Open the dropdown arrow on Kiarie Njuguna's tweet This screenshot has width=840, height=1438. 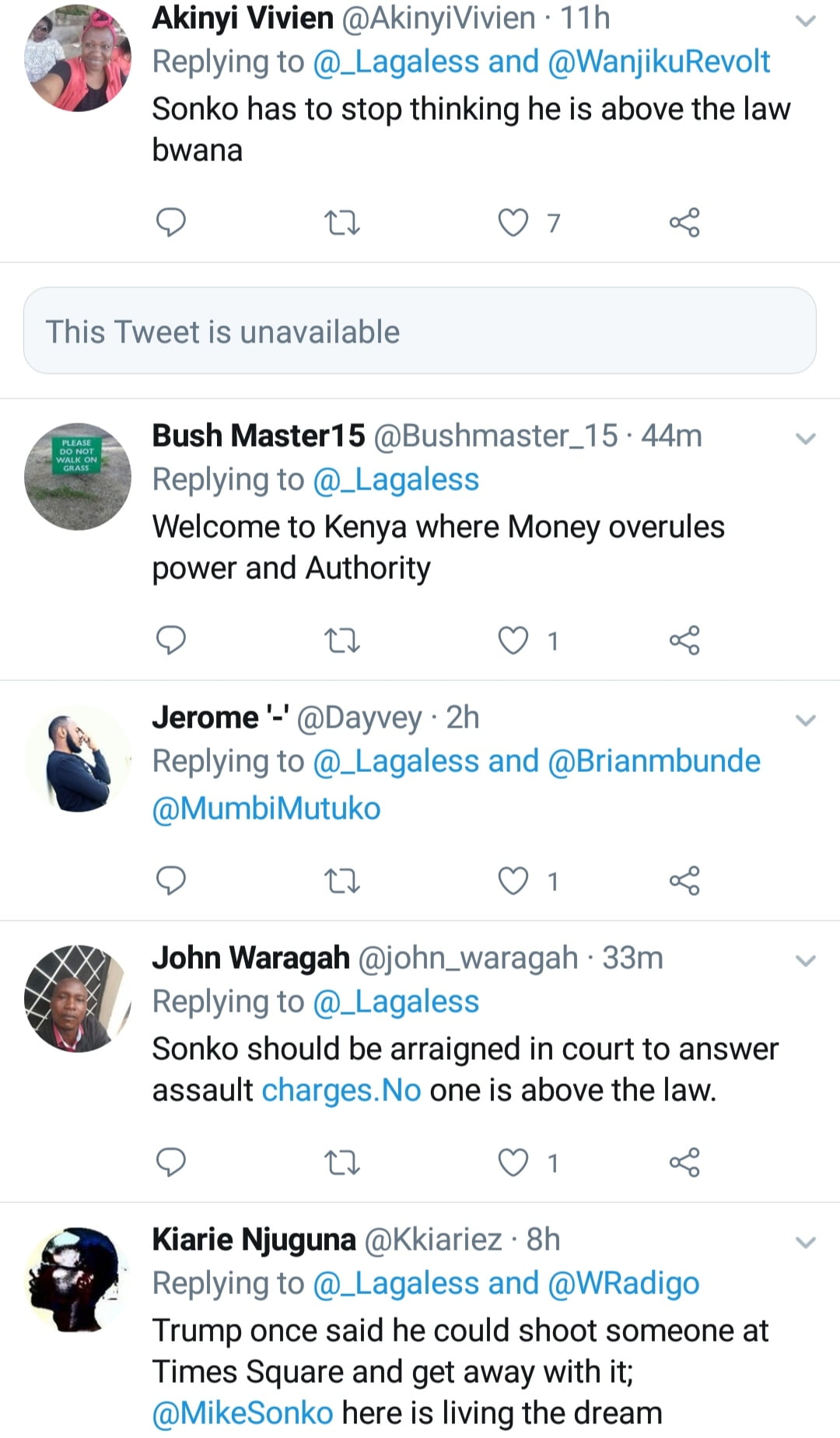(806, 1243)
